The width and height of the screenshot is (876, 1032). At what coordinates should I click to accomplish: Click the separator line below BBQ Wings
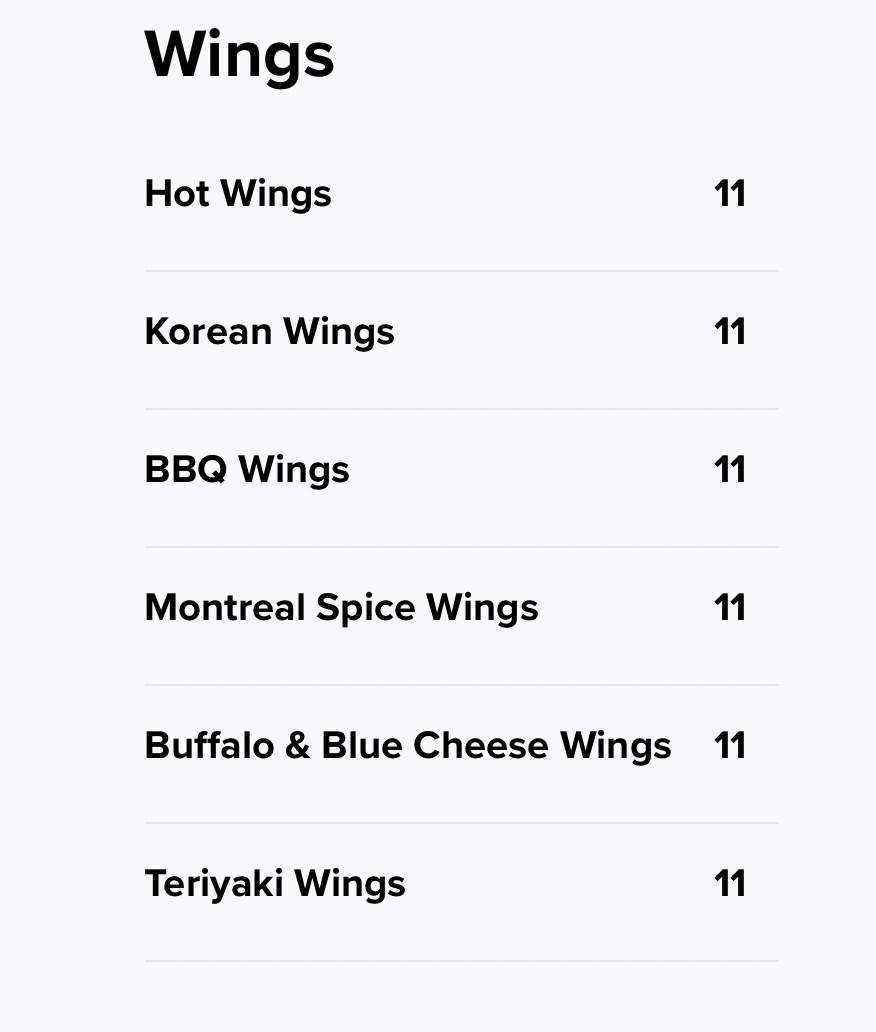point(461,547)
